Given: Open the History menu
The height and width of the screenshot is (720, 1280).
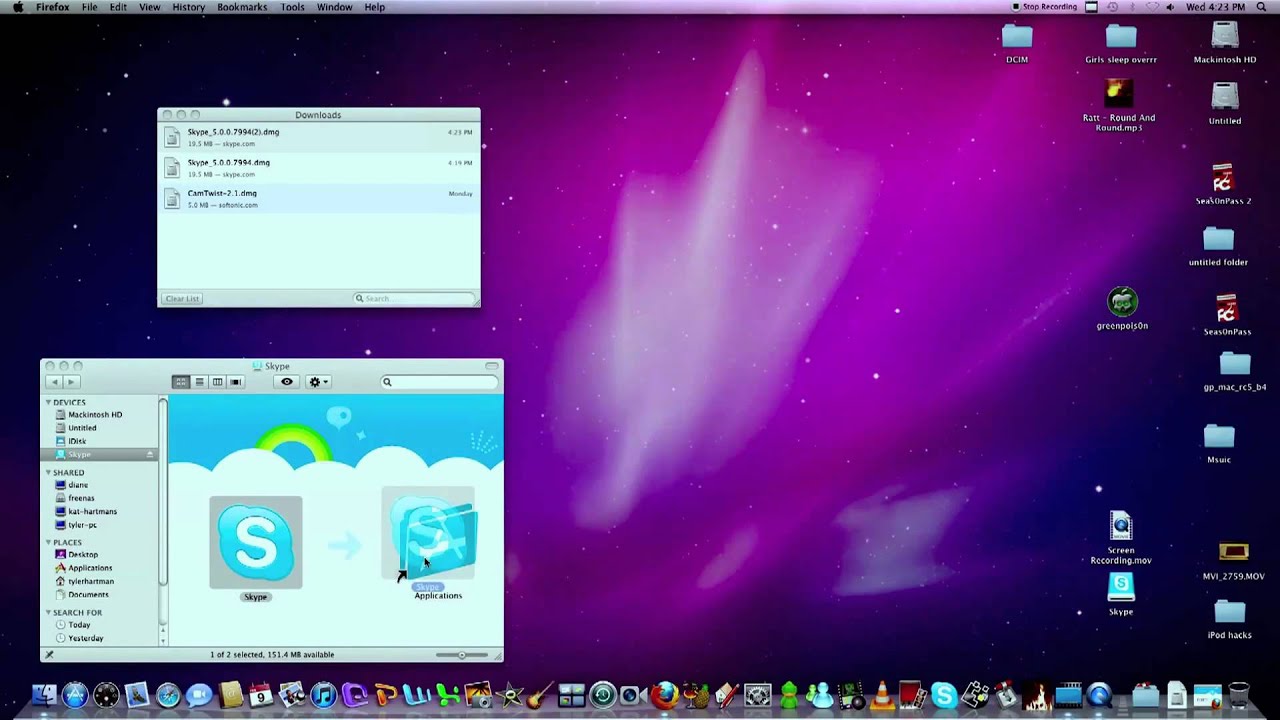Looking at the screenshot, I should (x=188, y=7).
